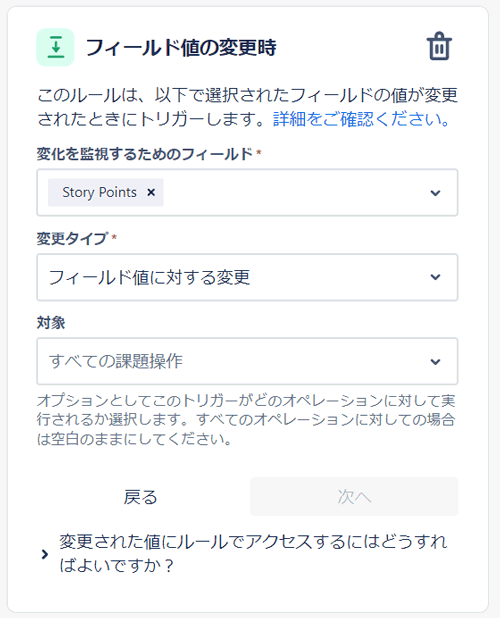The height and width of the screenshot is (618, 500).
Task: Go back with the 戻る button
Action: coord(141,497)
